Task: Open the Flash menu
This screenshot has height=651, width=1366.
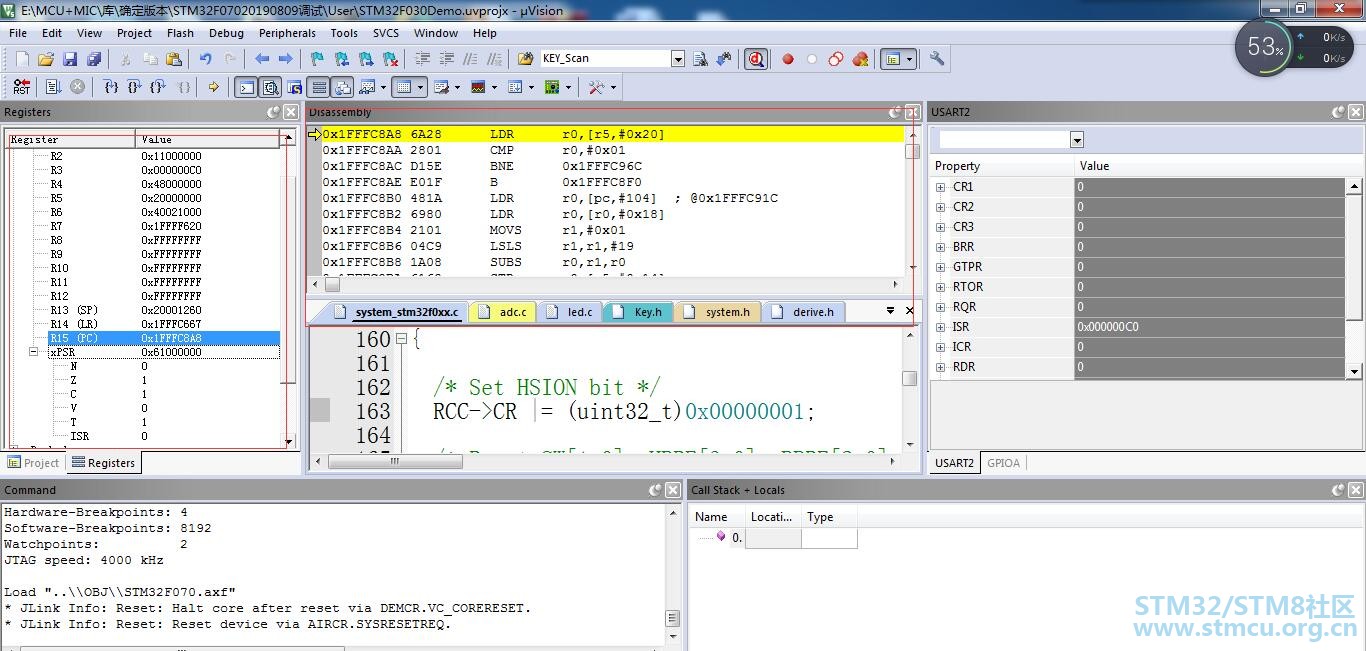Action: (x=180, y=33)
